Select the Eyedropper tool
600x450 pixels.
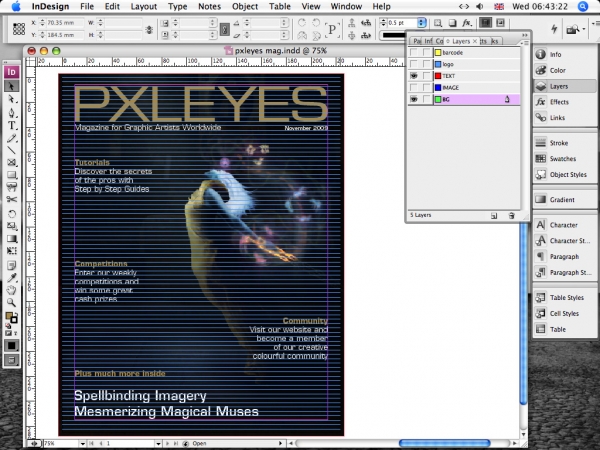click(x=11, y=278)
